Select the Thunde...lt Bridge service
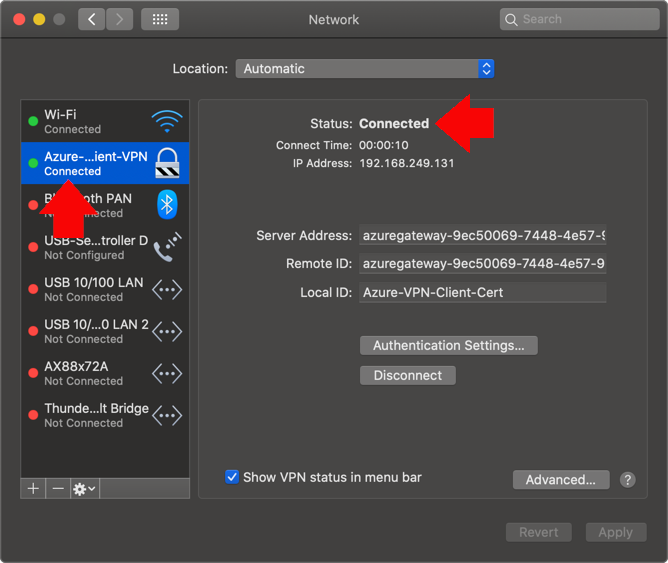The height and width of the screenshot is (563, 668). 105,415
